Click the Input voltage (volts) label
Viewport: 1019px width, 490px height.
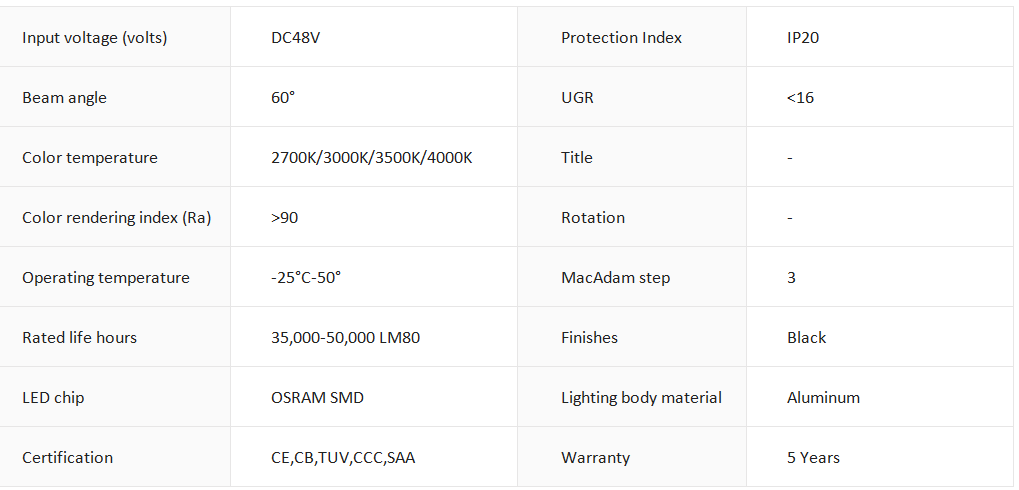pyautogui.click(x=94, y=38)
